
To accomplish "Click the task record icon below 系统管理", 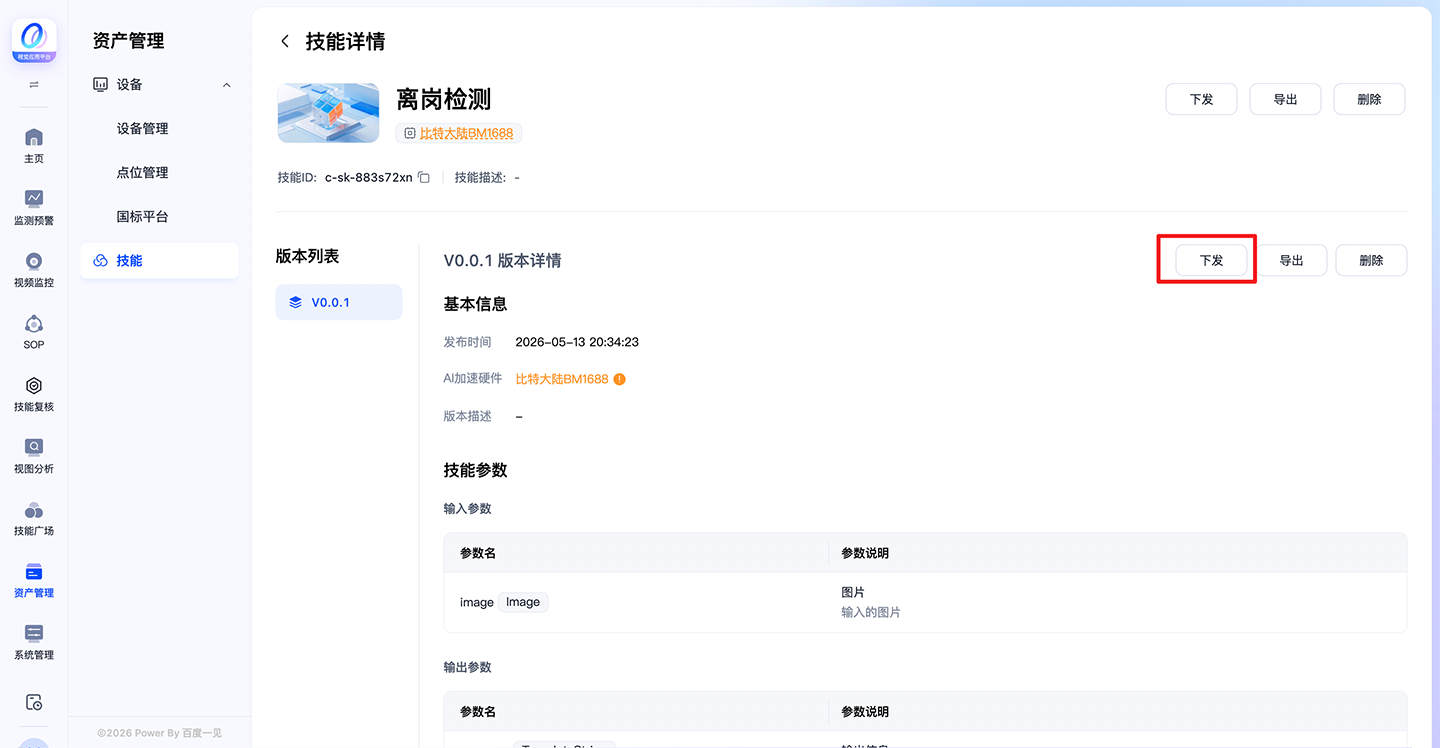I will click(x=34, y=702).
